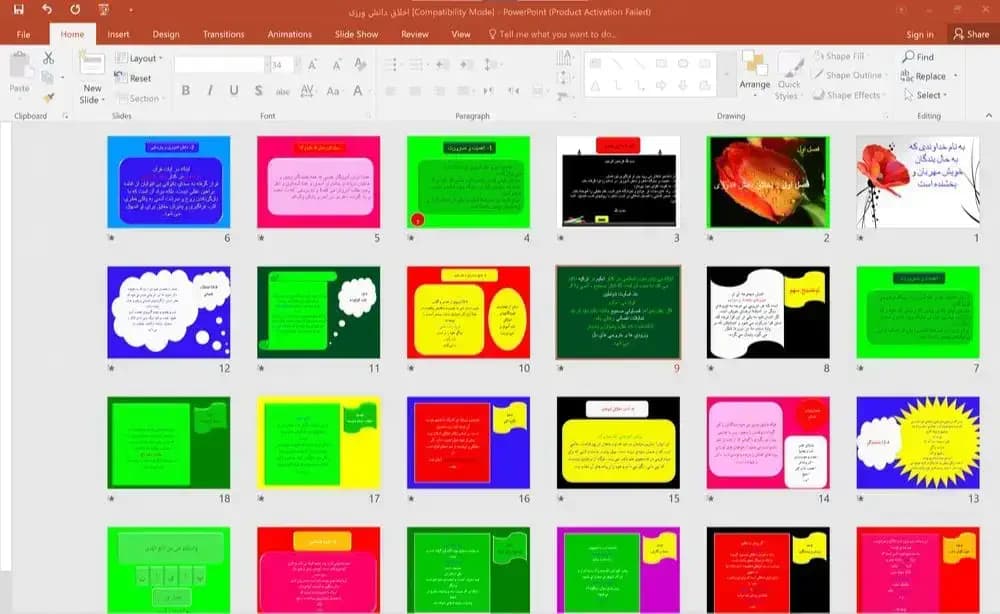1000x614 pixels.
Task: Select slide 1 thumbnail with poppy flower
Action: point(918,182)
